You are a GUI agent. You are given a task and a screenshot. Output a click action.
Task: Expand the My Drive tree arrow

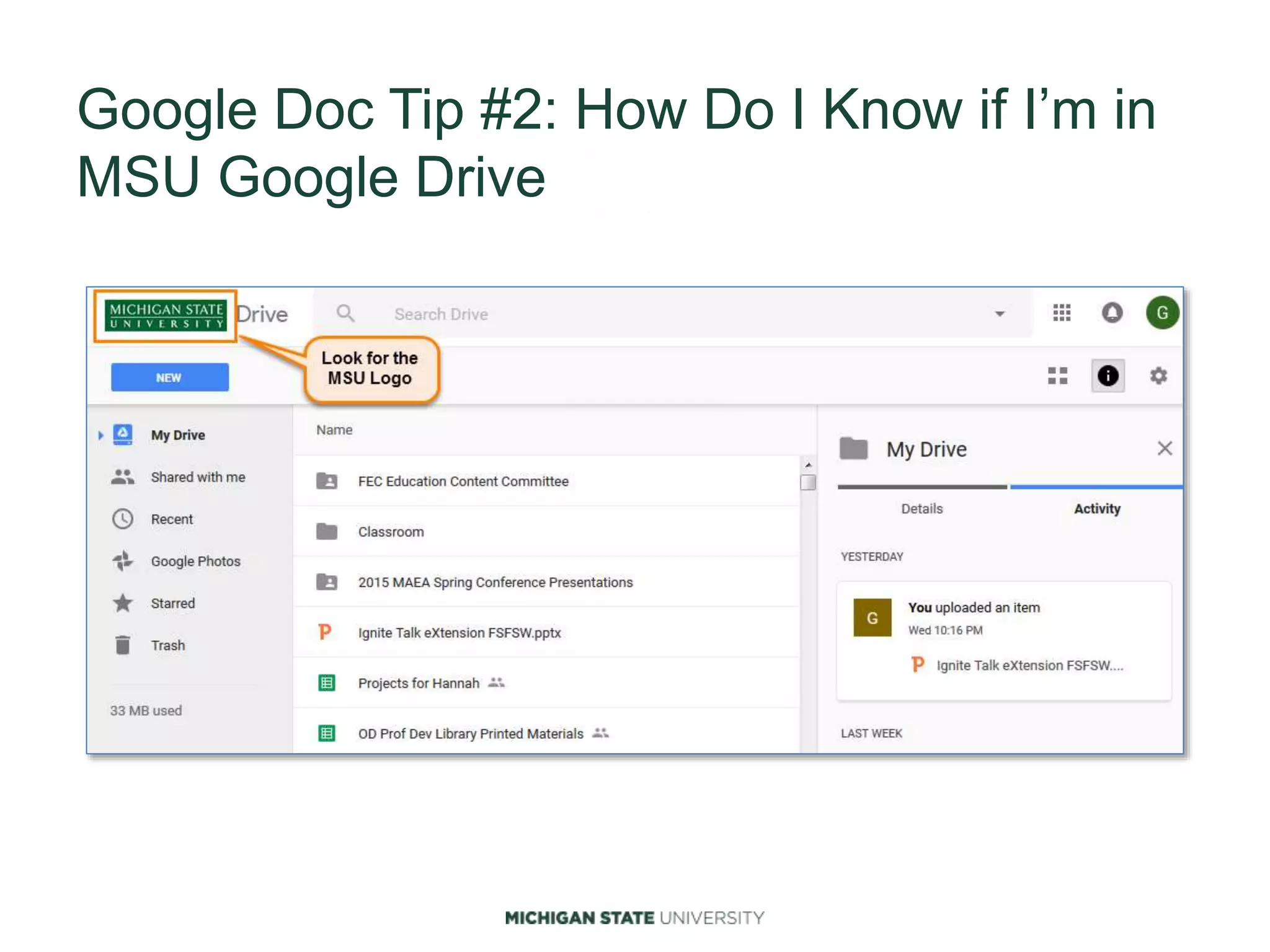[x=100, y=435]
